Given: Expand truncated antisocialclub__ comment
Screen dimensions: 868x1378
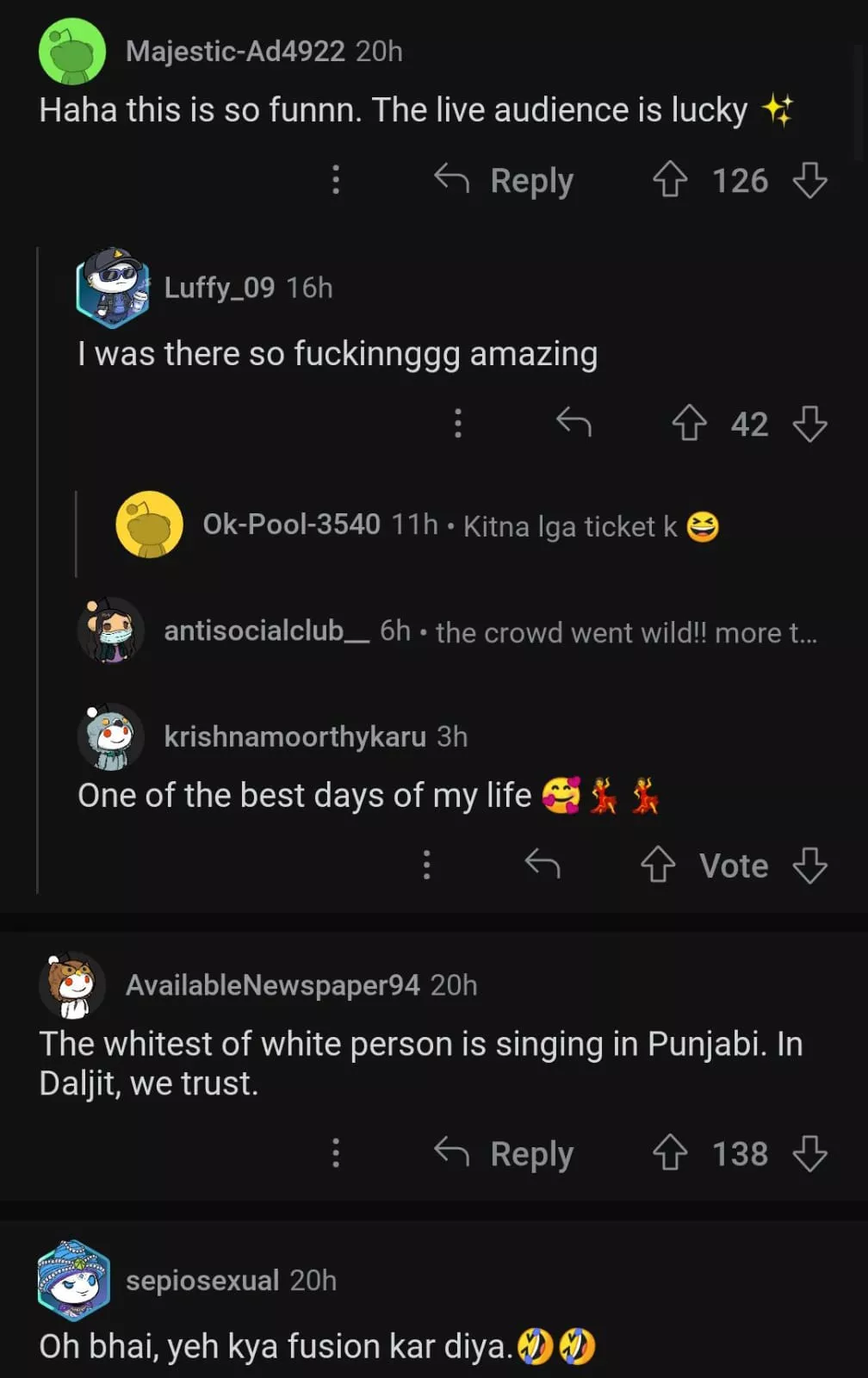Looking at the screenshot, I should click(625, 633).
